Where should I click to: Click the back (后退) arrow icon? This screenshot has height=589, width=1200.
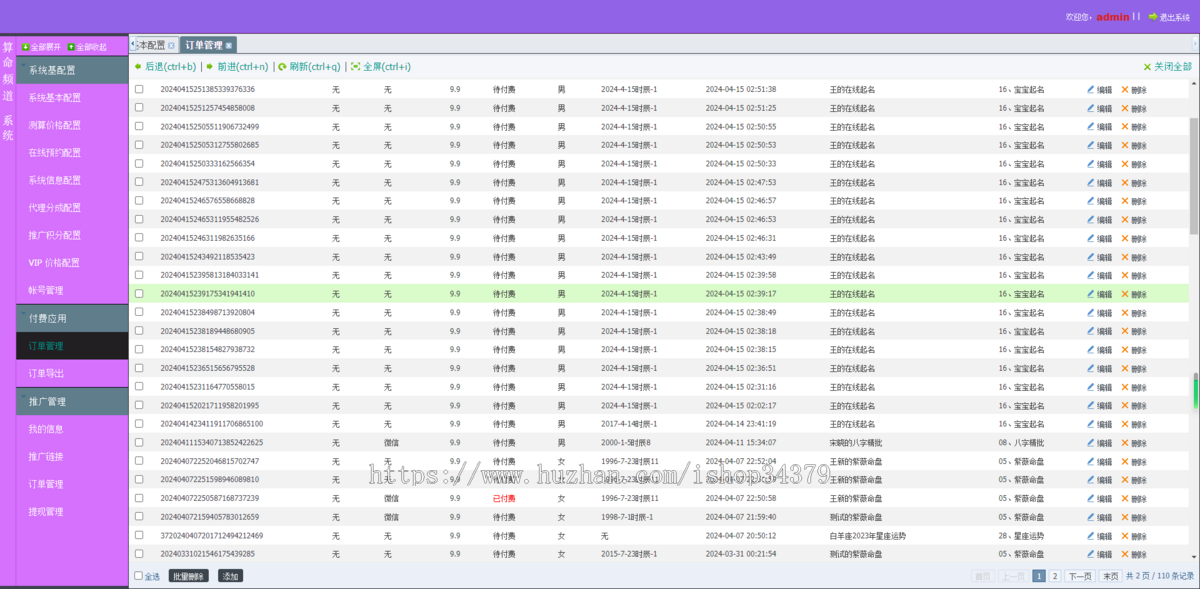click(138, 67)
